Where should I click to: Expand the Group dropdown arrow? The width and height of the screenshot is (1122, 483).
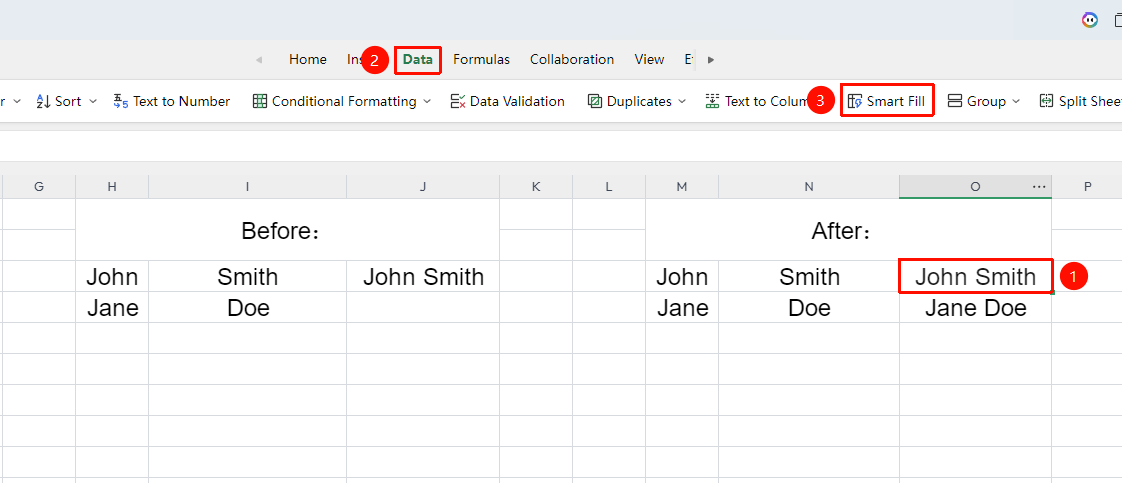point(1015,102)
